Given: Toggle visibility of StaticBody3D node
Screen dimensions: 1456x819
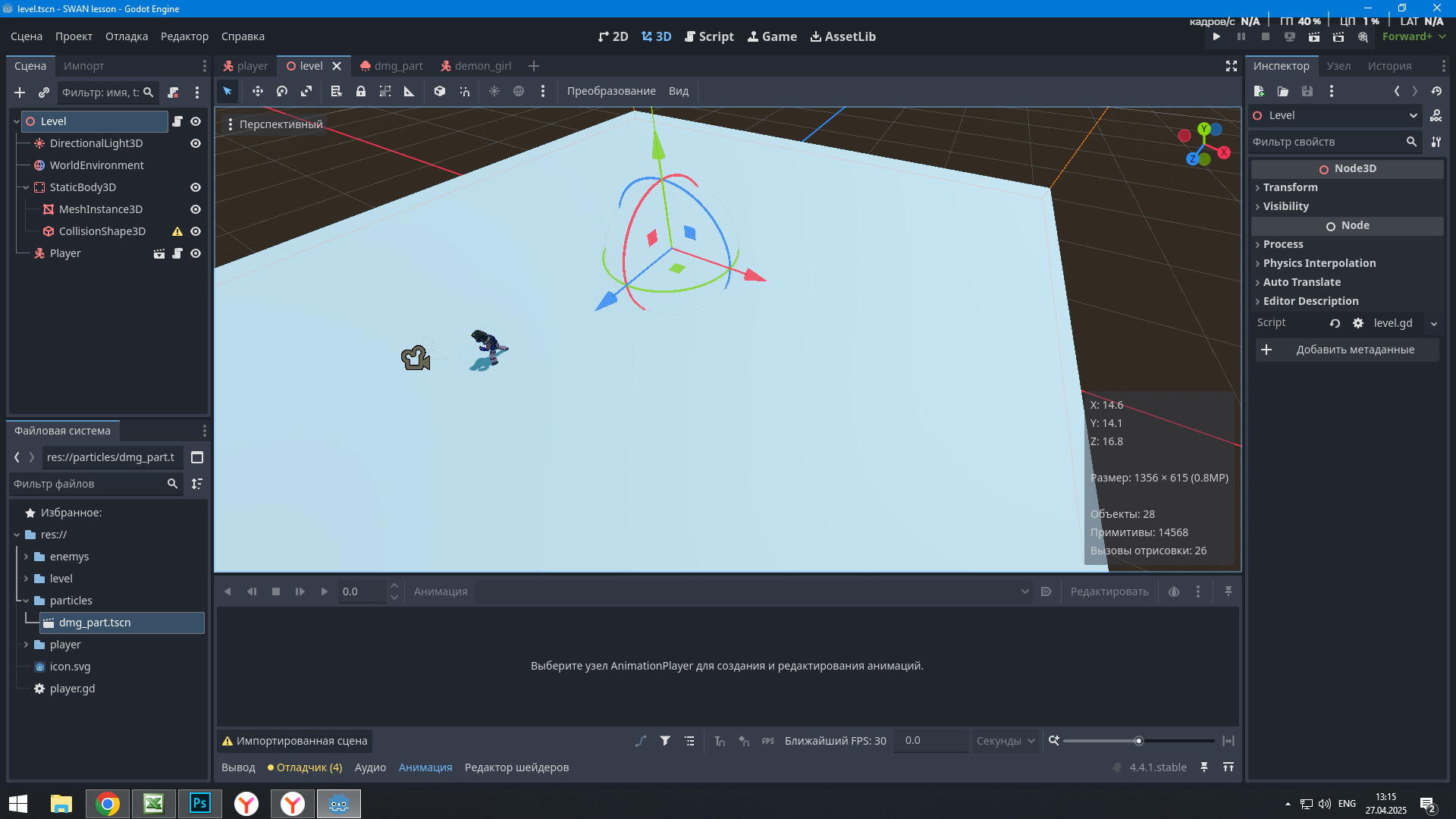Looking at the screenshot, I should [196, 187].
